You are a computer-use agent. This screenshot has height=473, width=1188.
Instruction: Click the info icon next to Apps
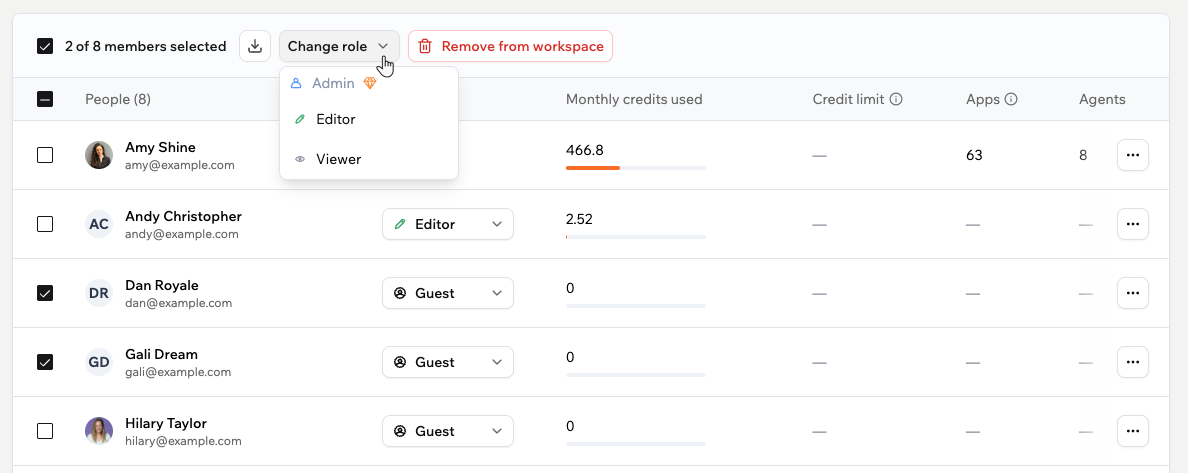1011,99
